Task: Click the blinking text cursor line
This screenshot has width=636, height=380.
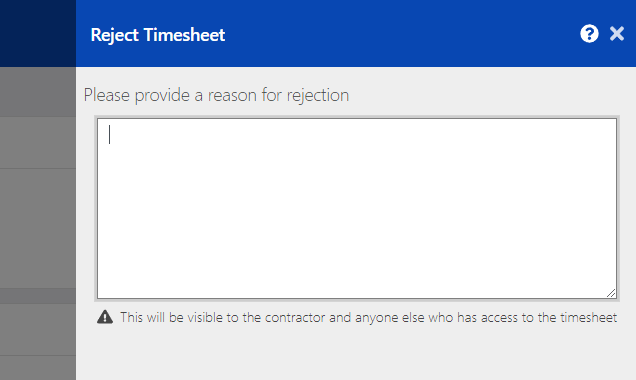Action: click(x=110, y=135)
